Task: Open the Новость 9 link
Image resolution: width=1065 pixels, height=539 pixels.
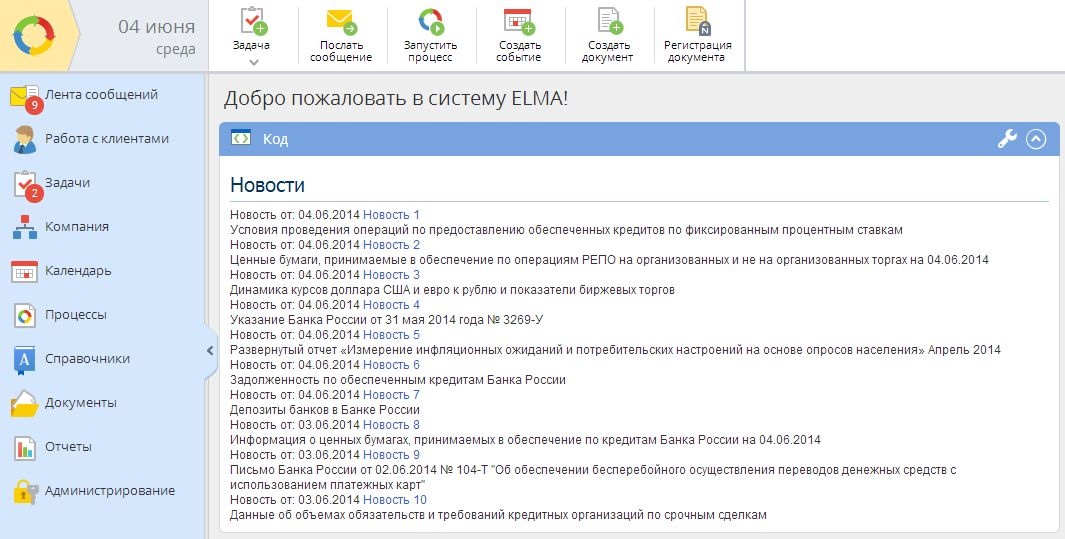Action: [x=391, y=454]
